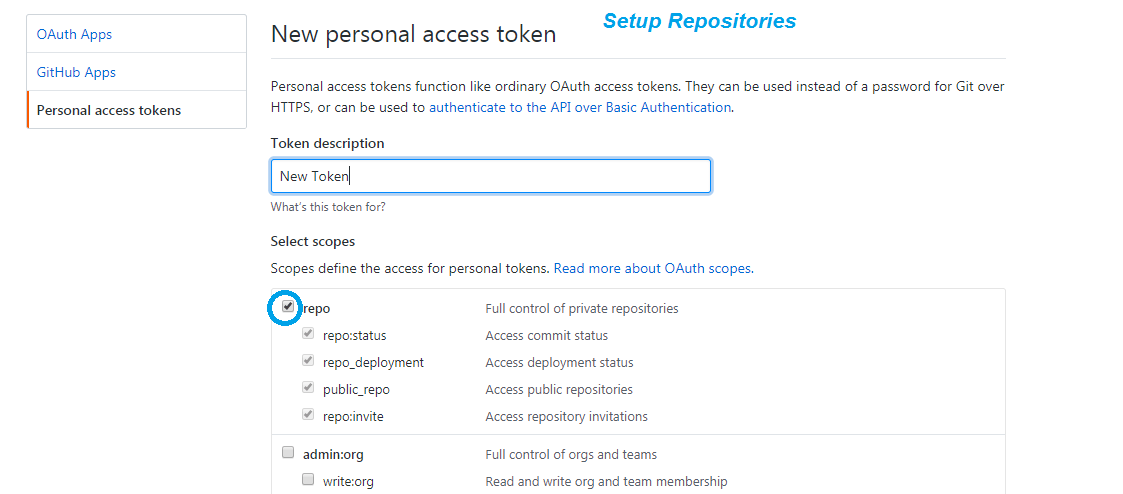Toggle the repo_deployment checkbox
Screen dimensions: 1123x494
click(308, 361)
